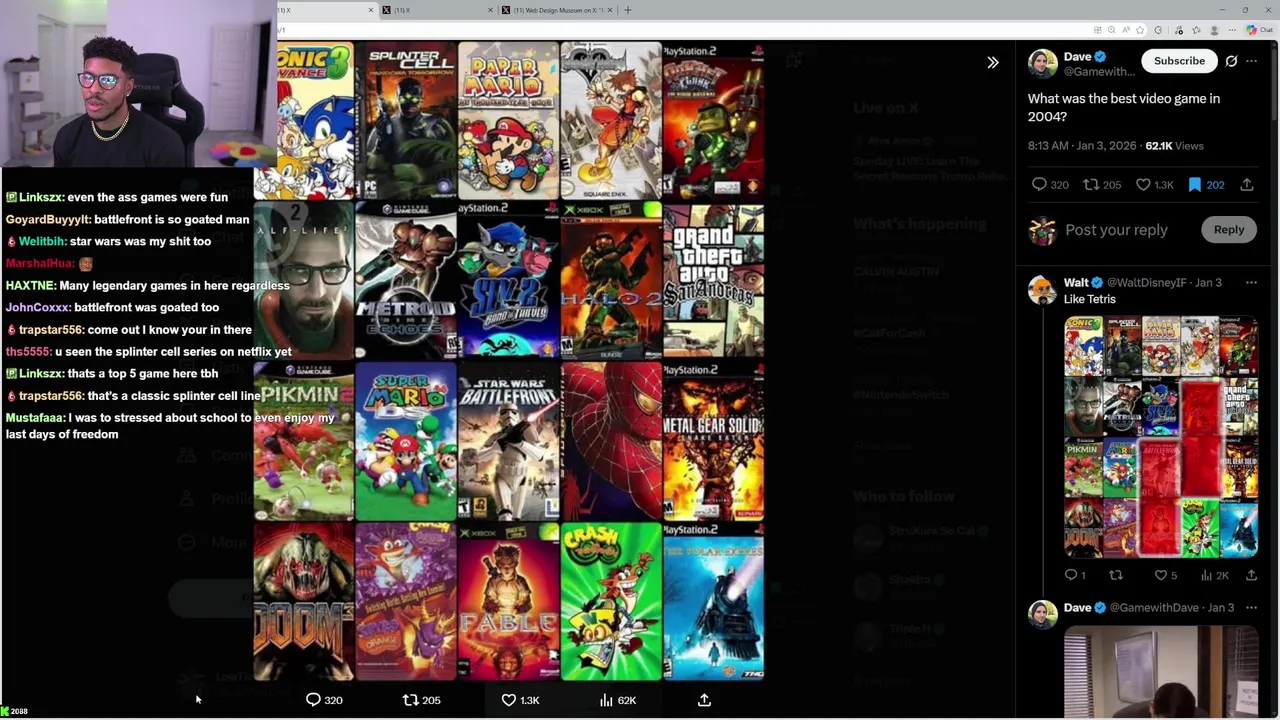Click the zoom magnifier icon in address bar

[x=1111, y=30]
